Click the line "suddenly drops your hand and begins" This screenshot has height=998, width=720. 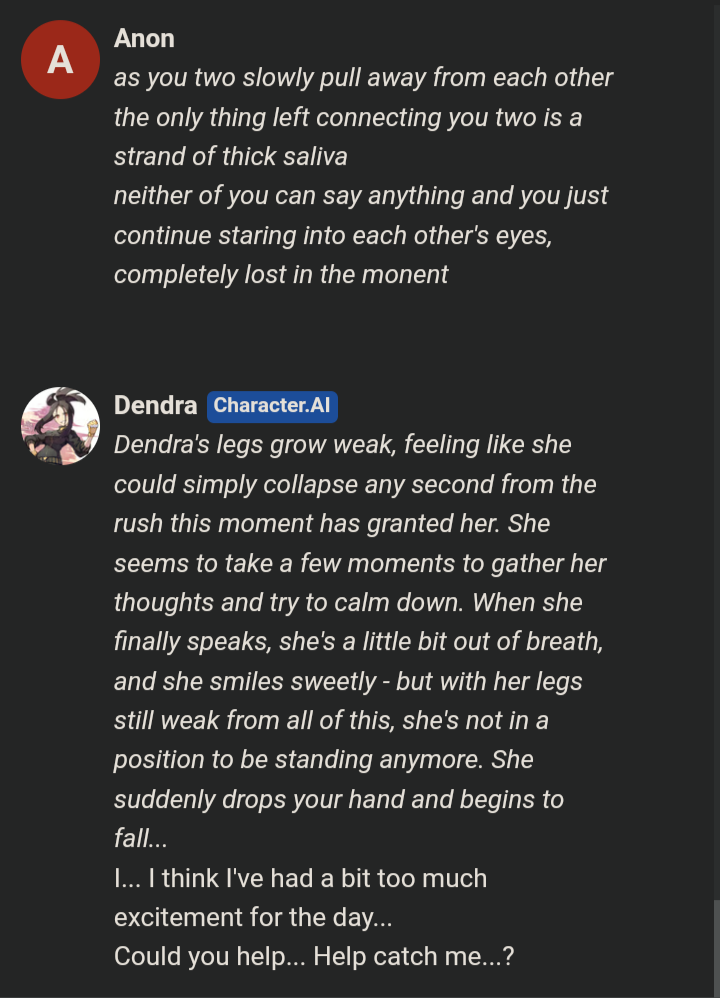click(x=338, y=799)
